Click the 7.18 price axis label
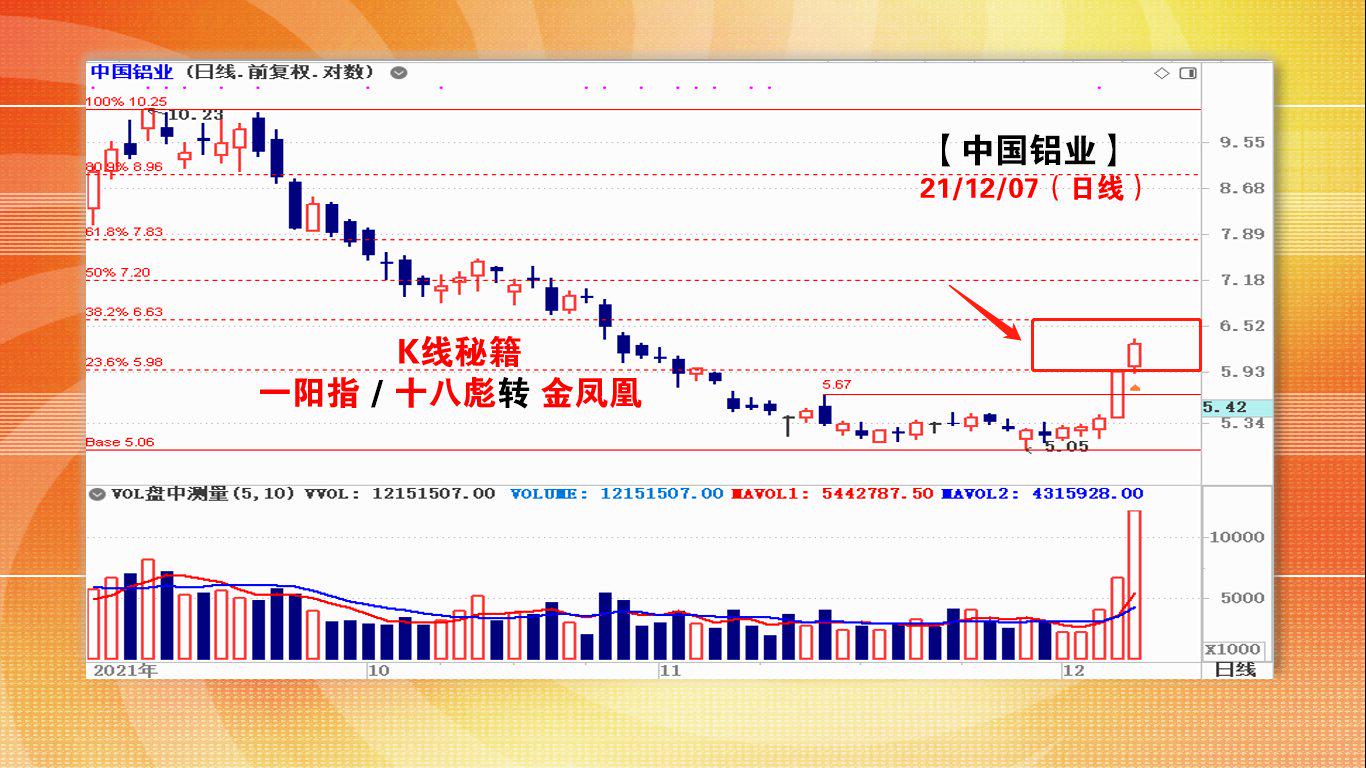Image resolution: width=1366 pixels, height=768 pixels. click(x=1242, y=281)
